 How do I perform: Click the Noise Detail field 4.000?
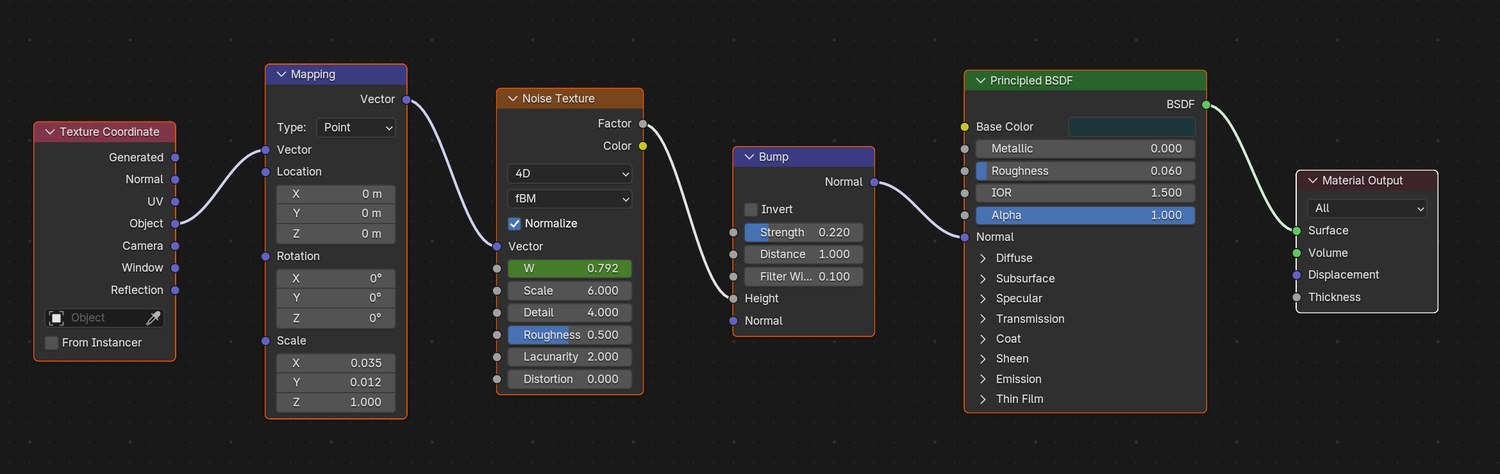pos(570,312)
